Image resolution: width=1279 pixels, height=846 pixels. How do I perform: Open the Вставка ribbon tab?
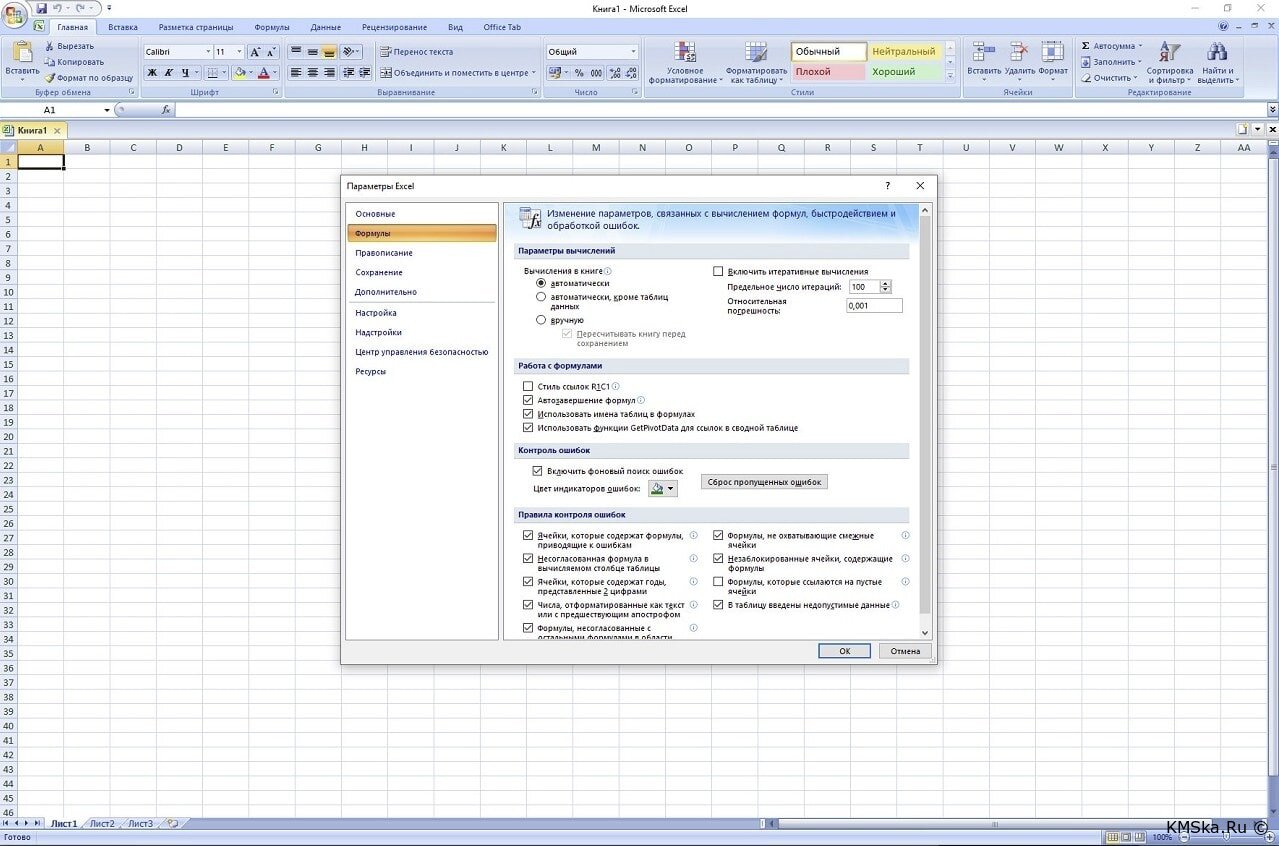coord(123,27)
